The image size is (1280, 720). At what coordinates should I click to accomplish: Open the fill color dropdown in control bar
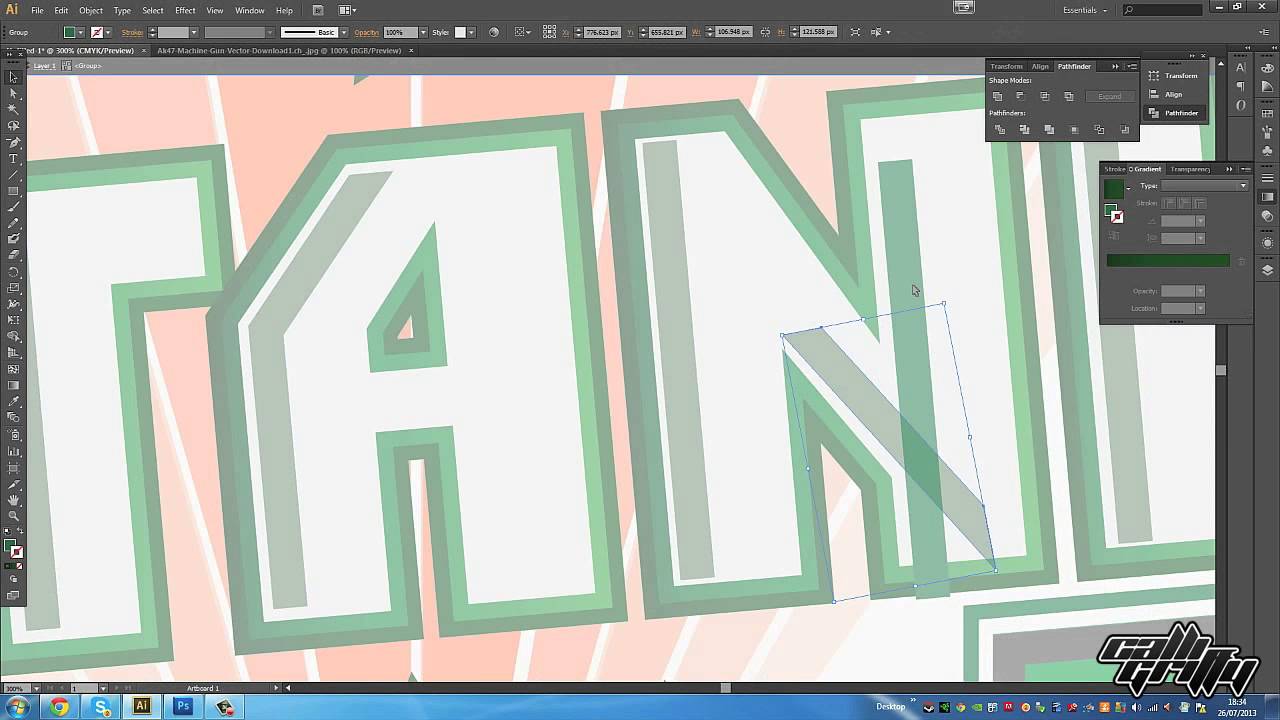[x=83, y=32]
